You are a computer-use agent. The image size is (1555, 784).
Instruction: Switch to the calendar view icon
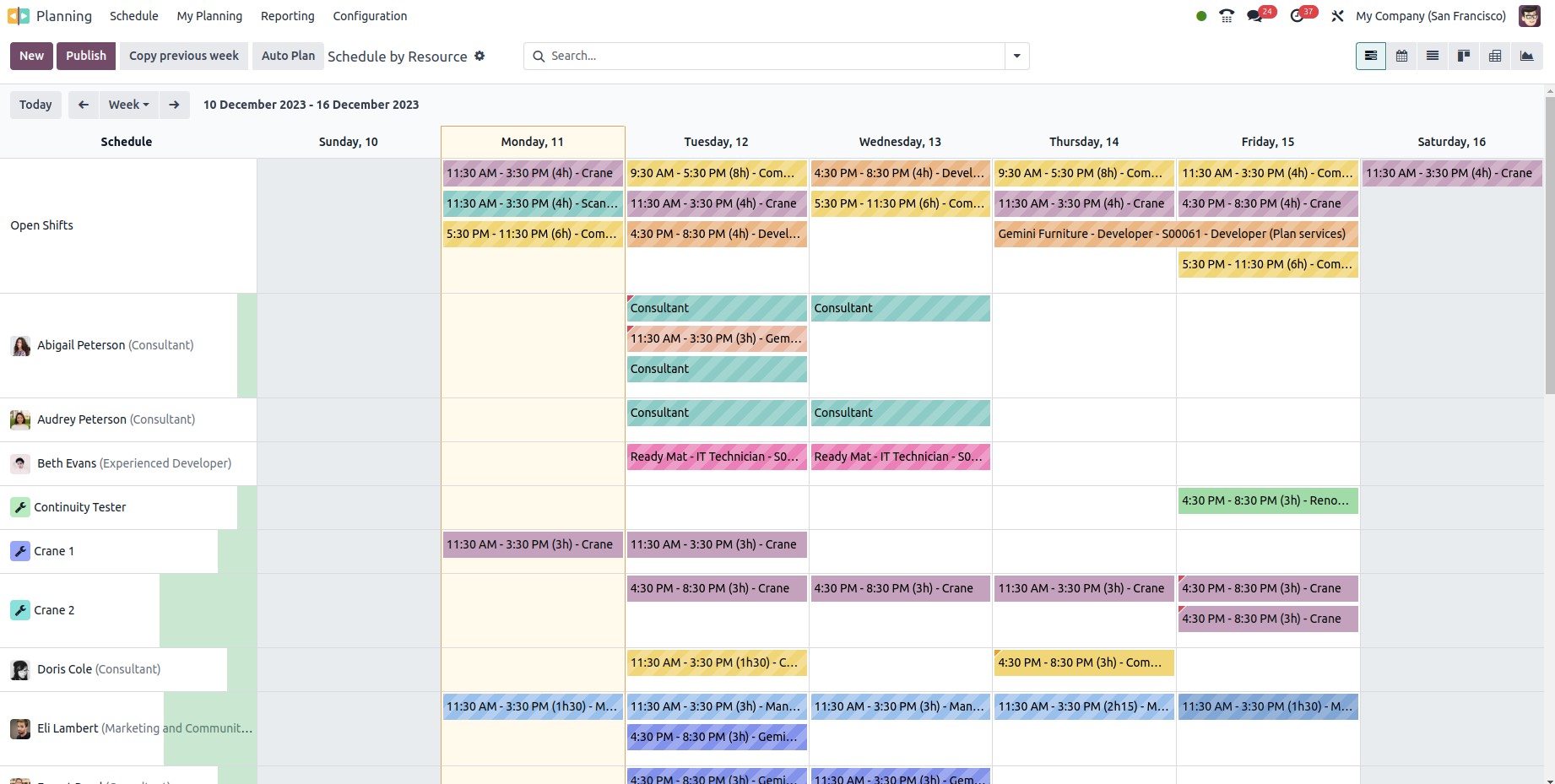pos(1401,57)
